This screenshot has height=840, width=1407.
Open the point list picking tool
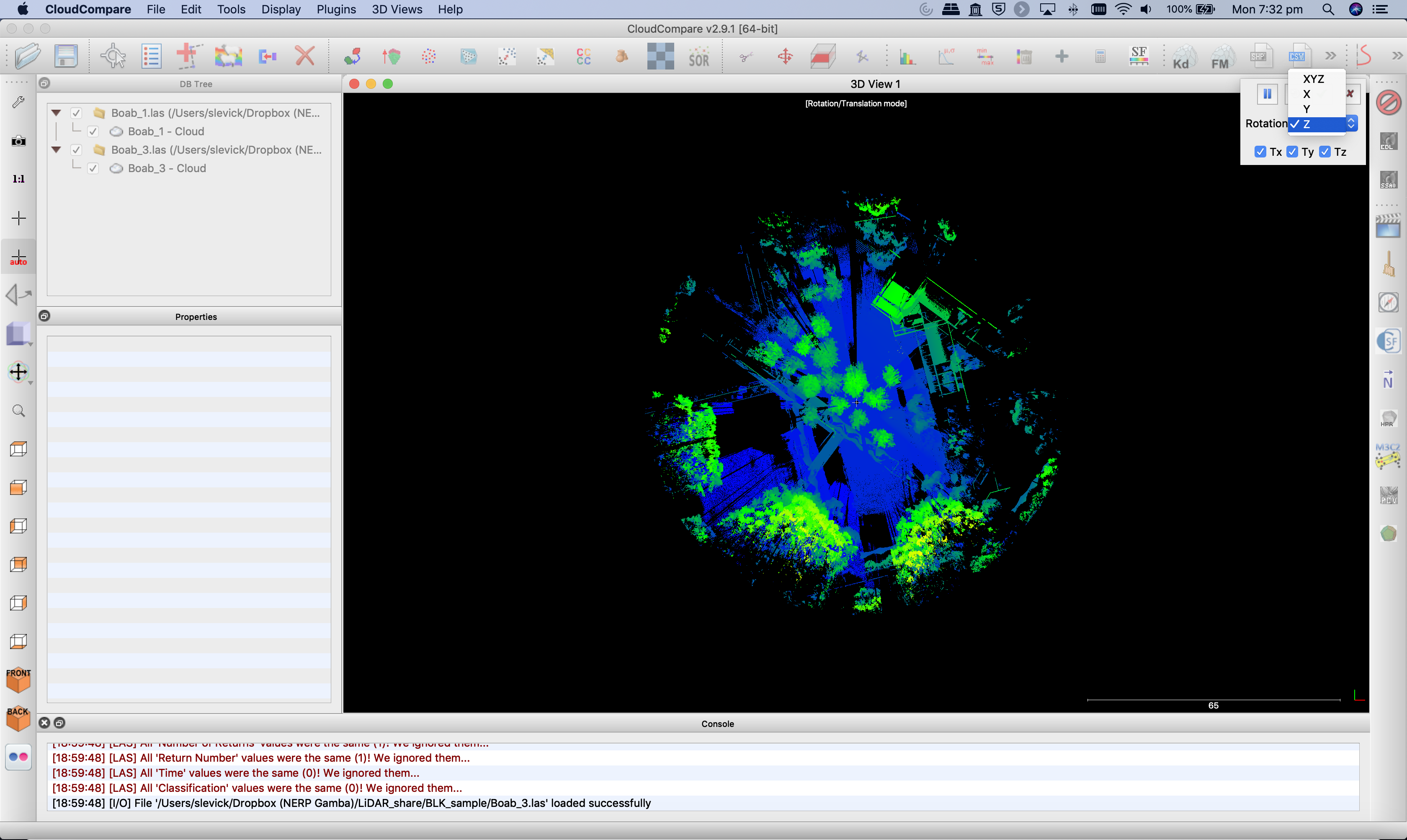pyautogui.click(x=151, y=56)
